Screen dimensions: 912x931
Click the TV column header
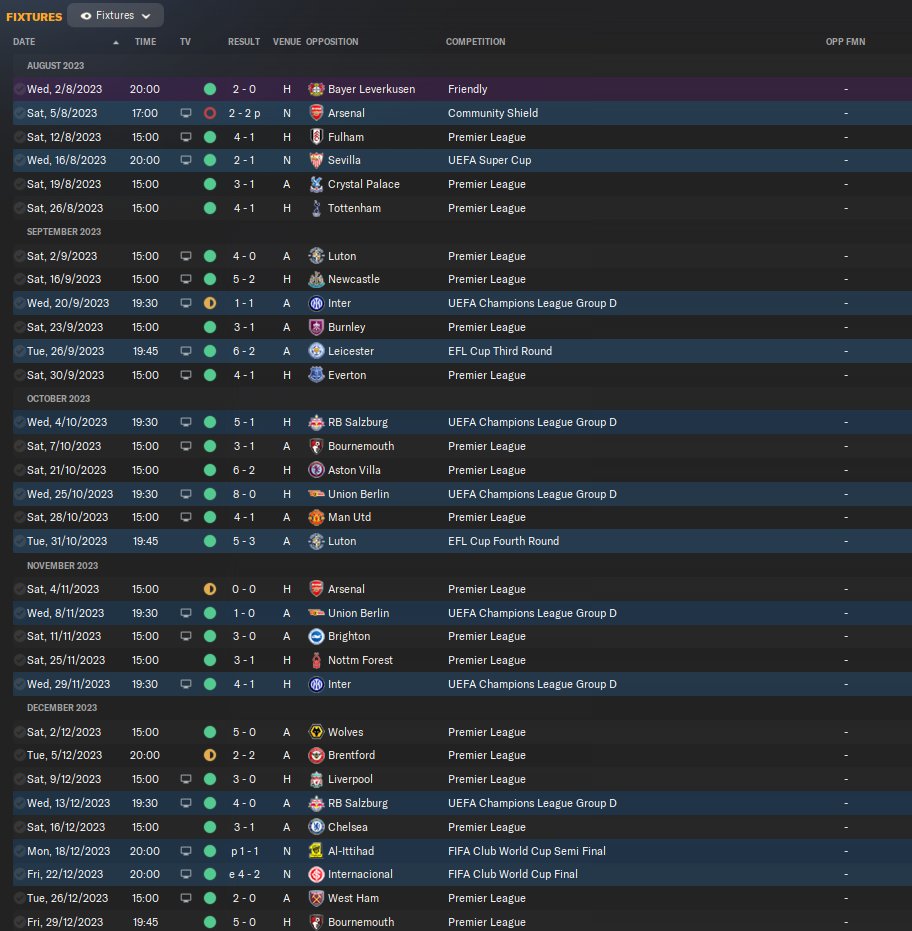point(185,42)
